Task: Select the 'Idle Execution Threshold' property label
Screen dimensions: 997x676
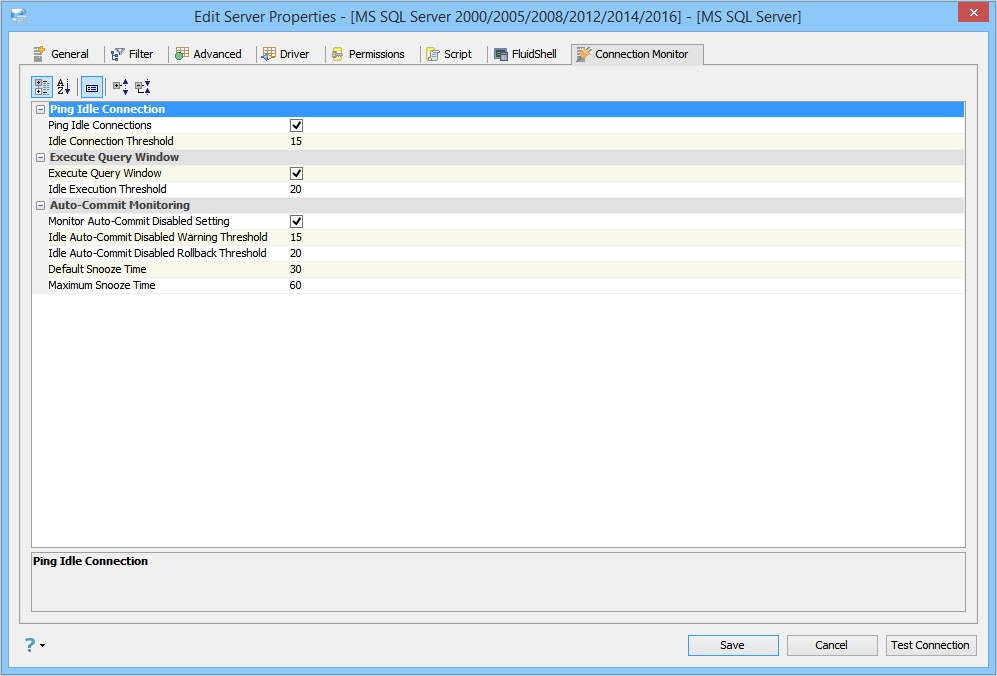Action: pyautogui.click(x=107, y=189)
